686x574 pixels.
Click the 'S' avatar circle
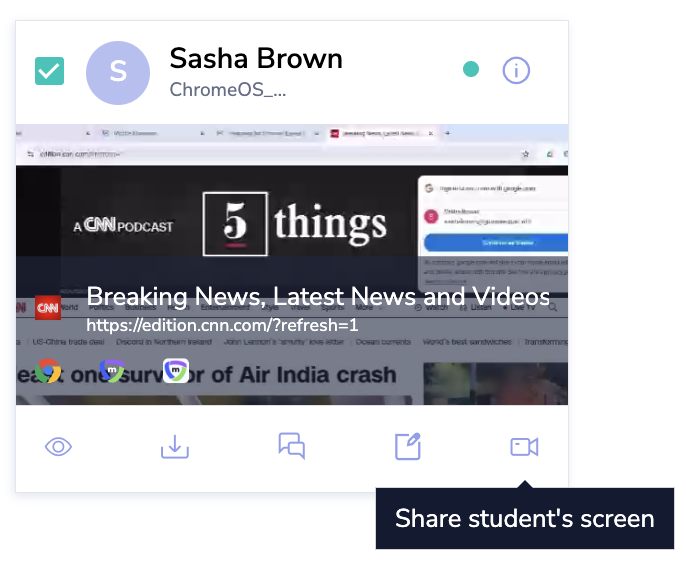tap(118, 72)
